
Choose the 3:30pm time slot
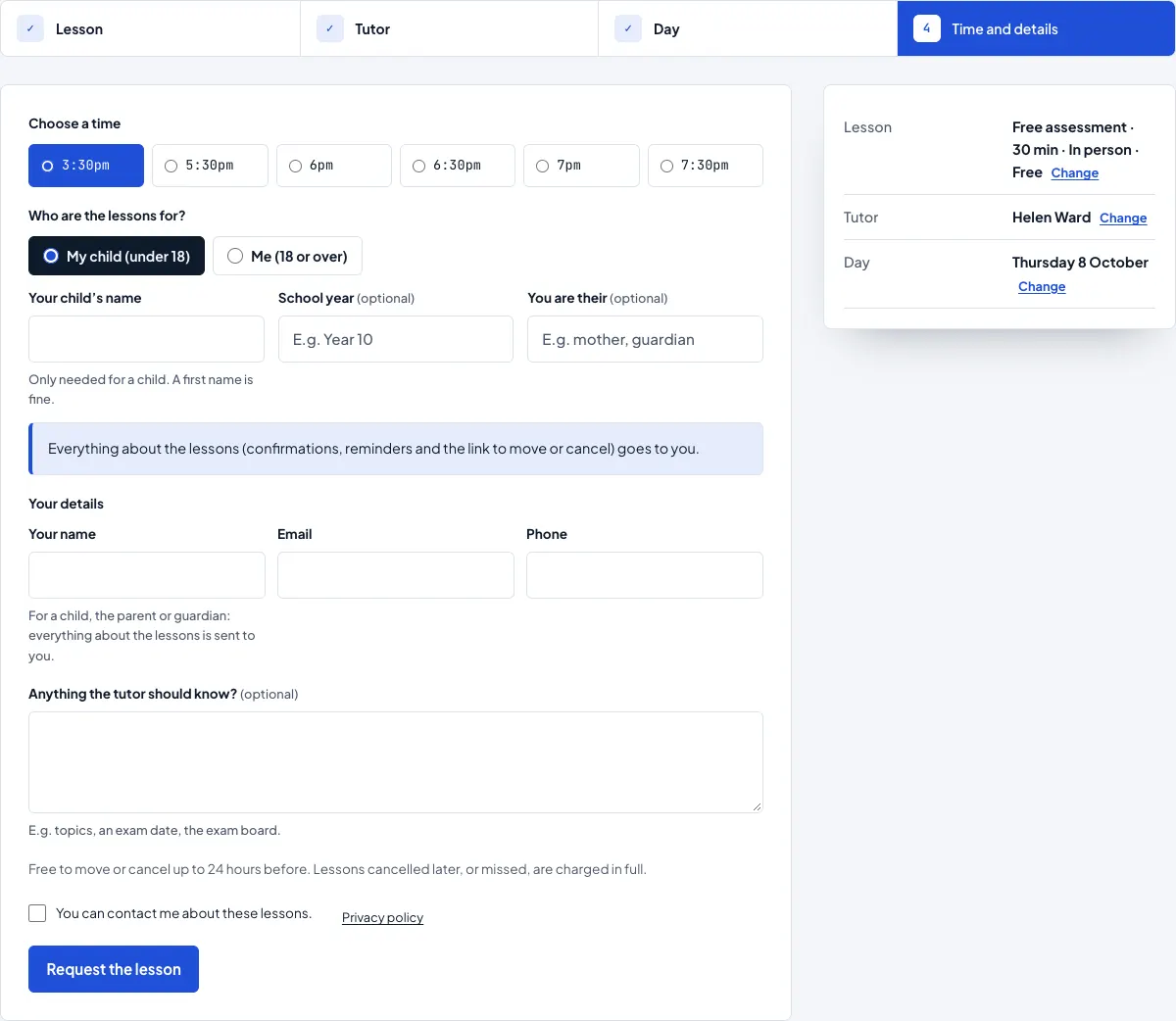click(86, 166)
